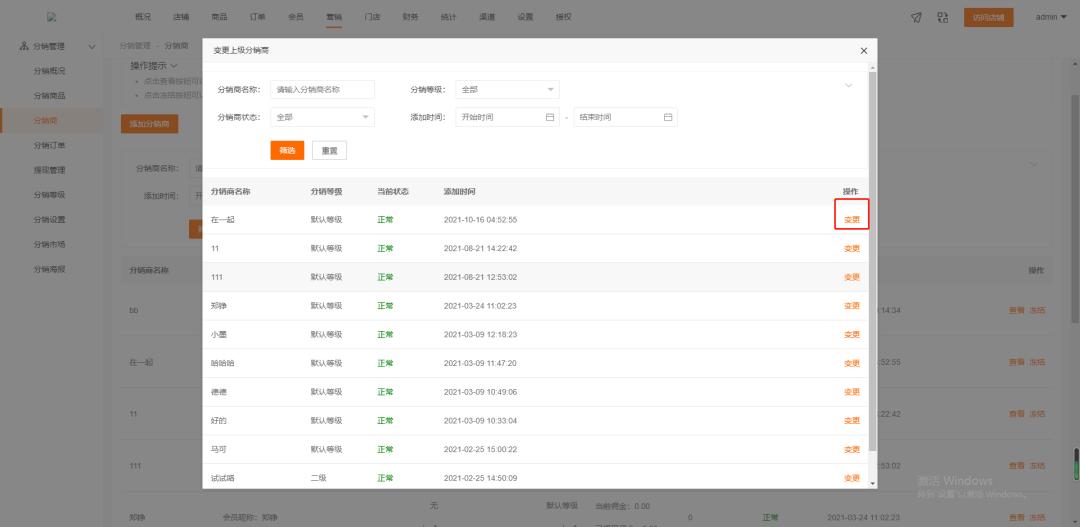Close the 变更上级分销商 dialog
This screenshot has width=1080, height=527.
click(x=864, y=50)
